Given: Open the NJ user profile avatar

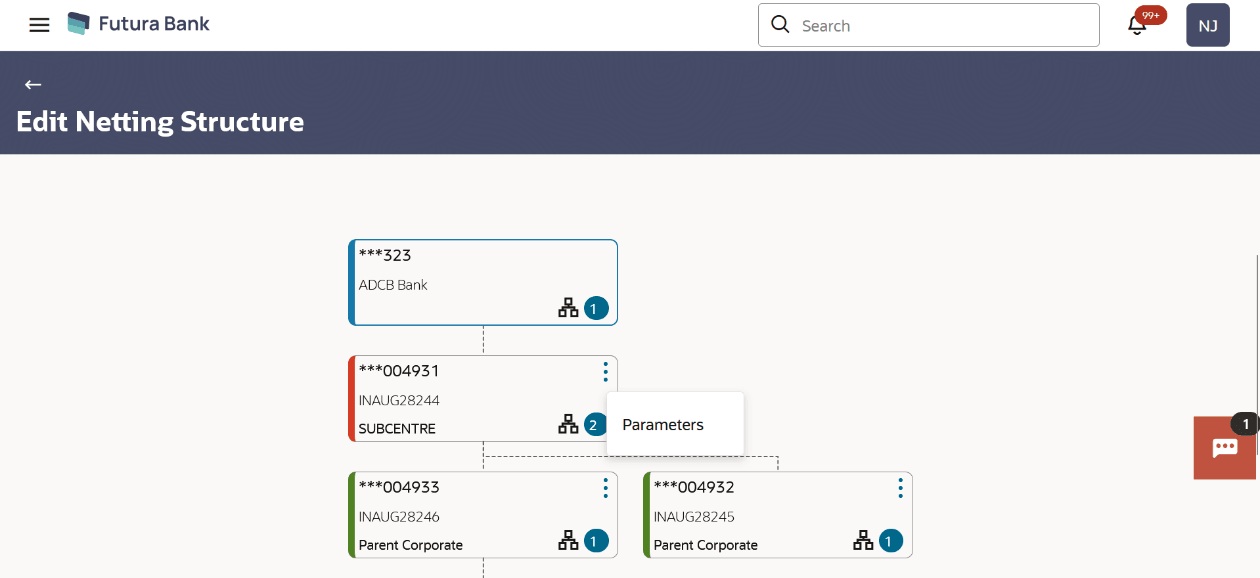Looking at the screenshot, I should click(1207, 26).
